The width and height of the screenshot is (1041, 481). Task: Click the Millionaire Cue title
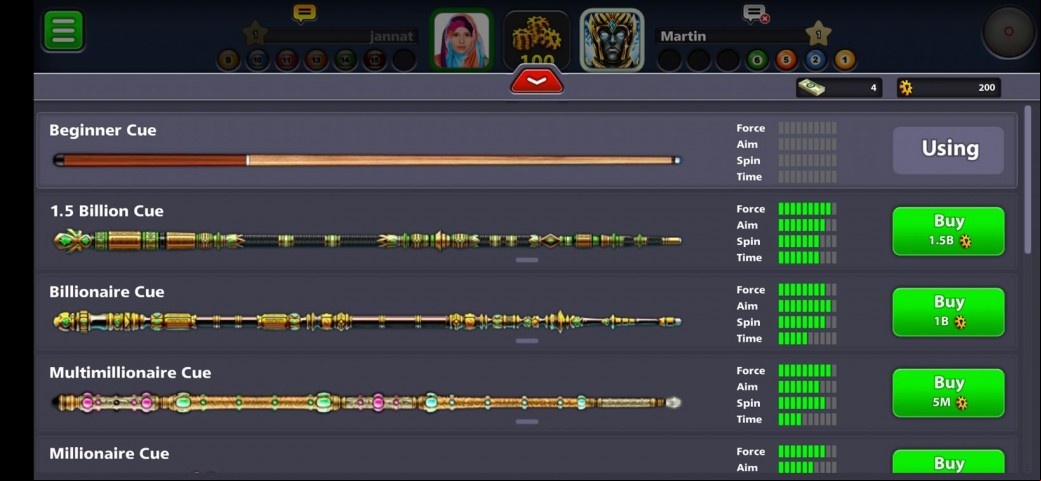(x=109, y=454)
